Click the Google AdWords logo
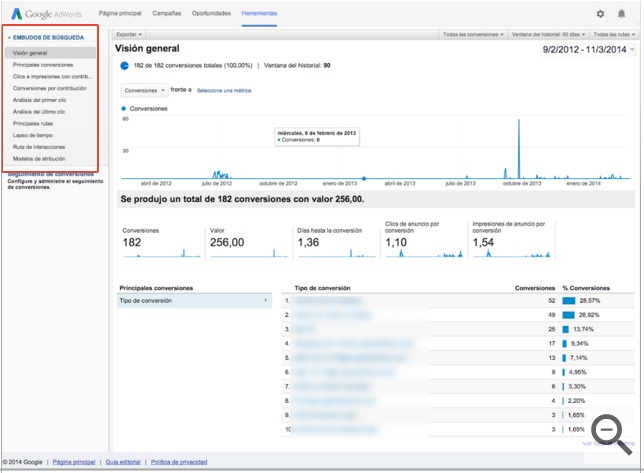Viewport: 644px width, 473px height. tap(48, 14)
